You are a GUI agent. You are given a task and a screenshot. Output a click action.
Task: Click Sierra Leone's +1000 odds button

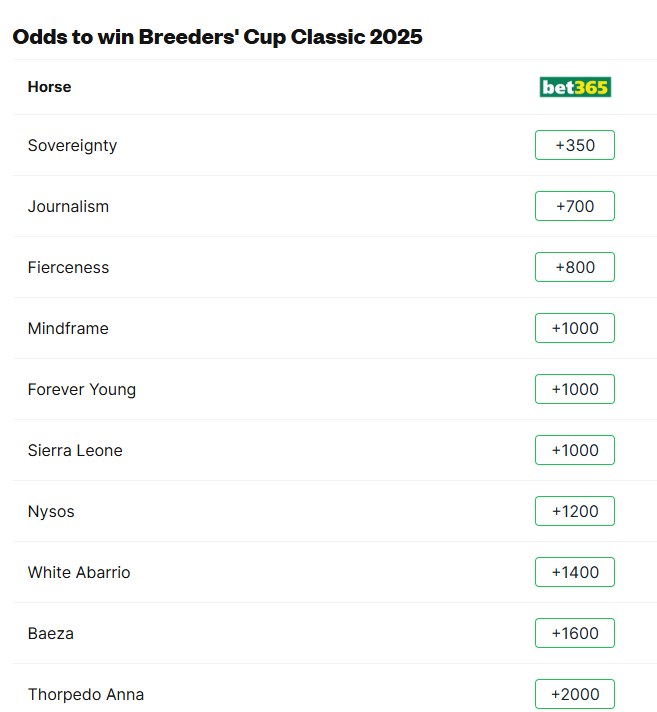pos(574,450)
